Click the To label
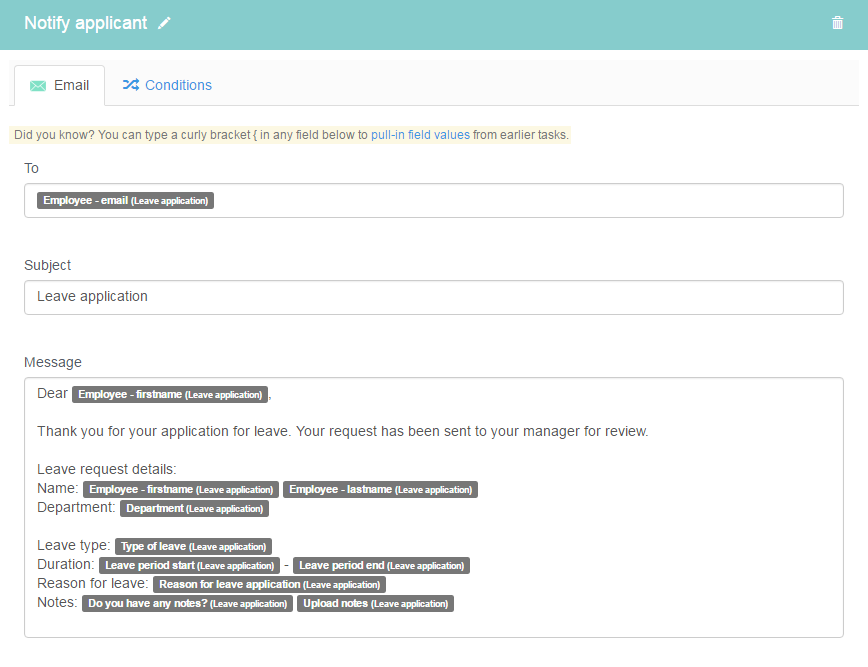Screen dimensions: 868x667 tap(32, 168)
